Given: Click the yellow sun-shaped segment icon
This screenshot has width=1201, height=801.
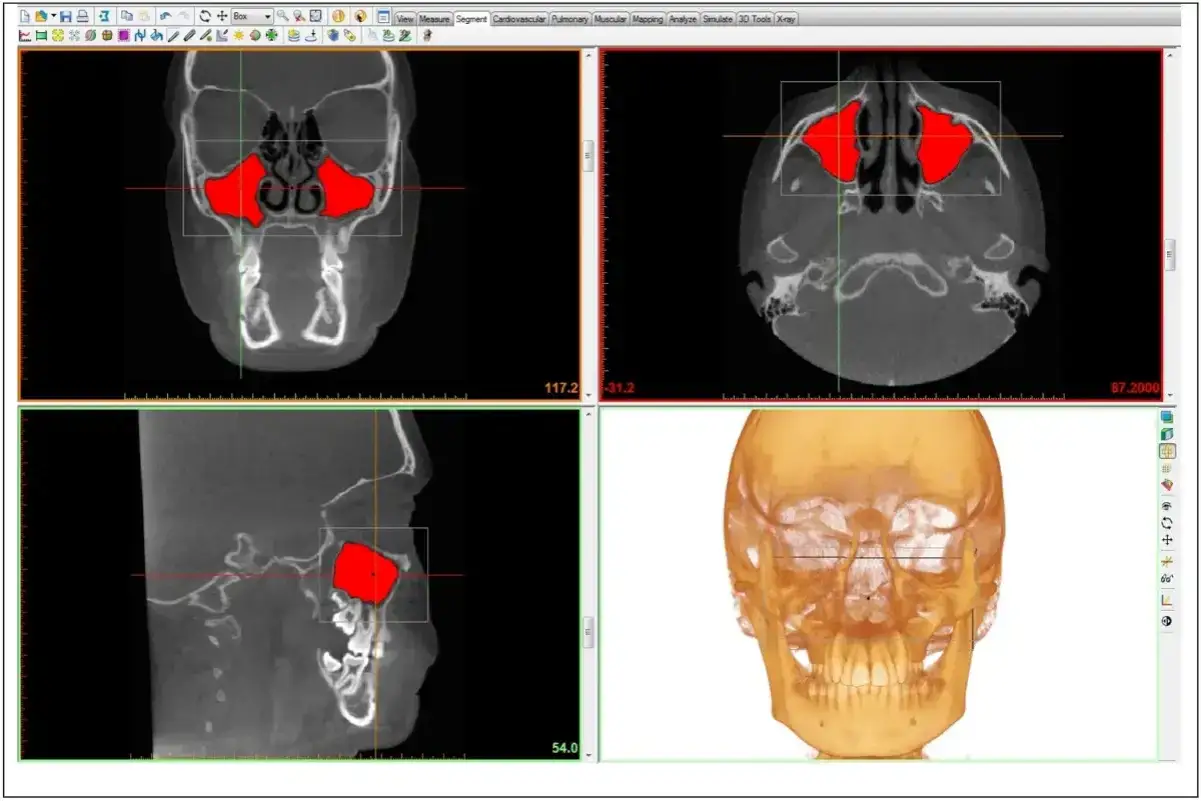Looking at the screenshot, I should coord(239,35).
